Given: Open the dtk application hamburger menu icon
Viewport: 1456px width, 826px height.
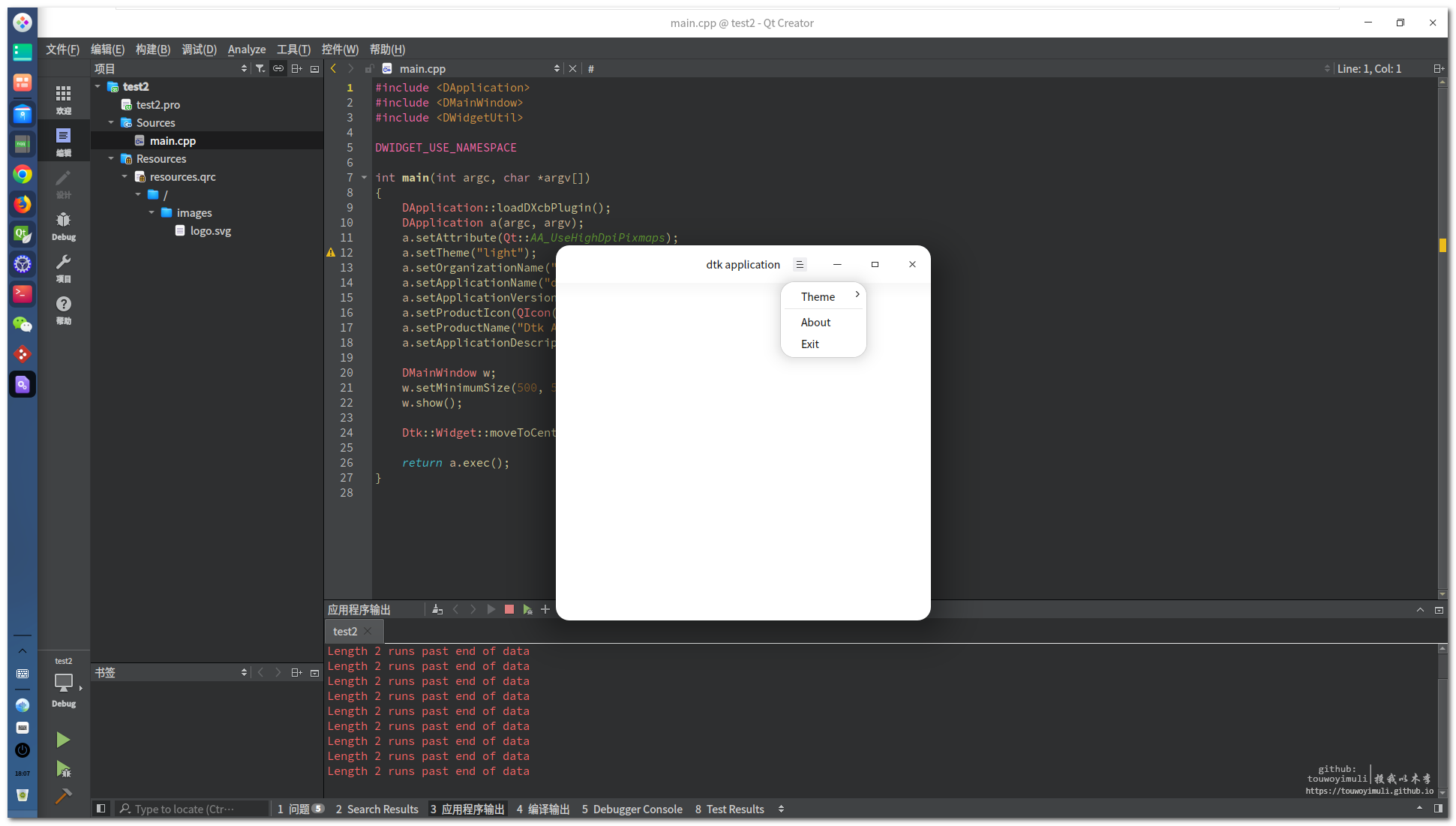Looking at the screenshot, I should (x=800, y=265).
